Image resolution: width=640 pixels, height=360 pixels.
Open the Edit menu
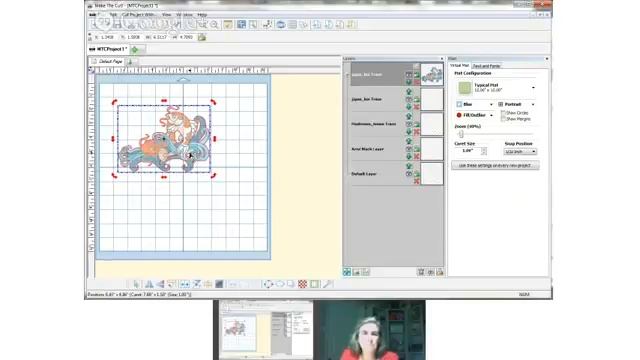click(113, 15)
